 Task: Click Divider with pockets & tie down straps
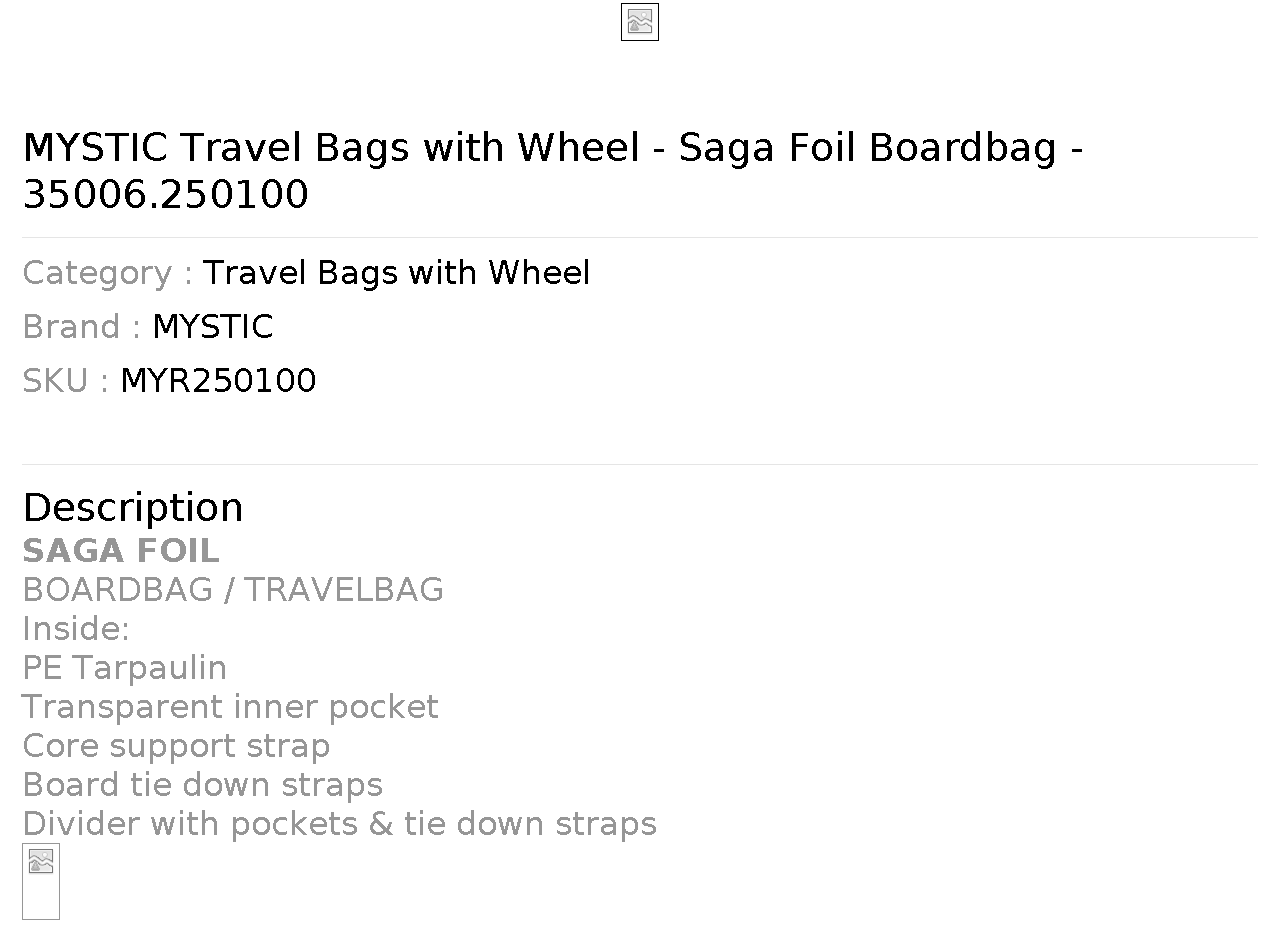coord(339,824)
